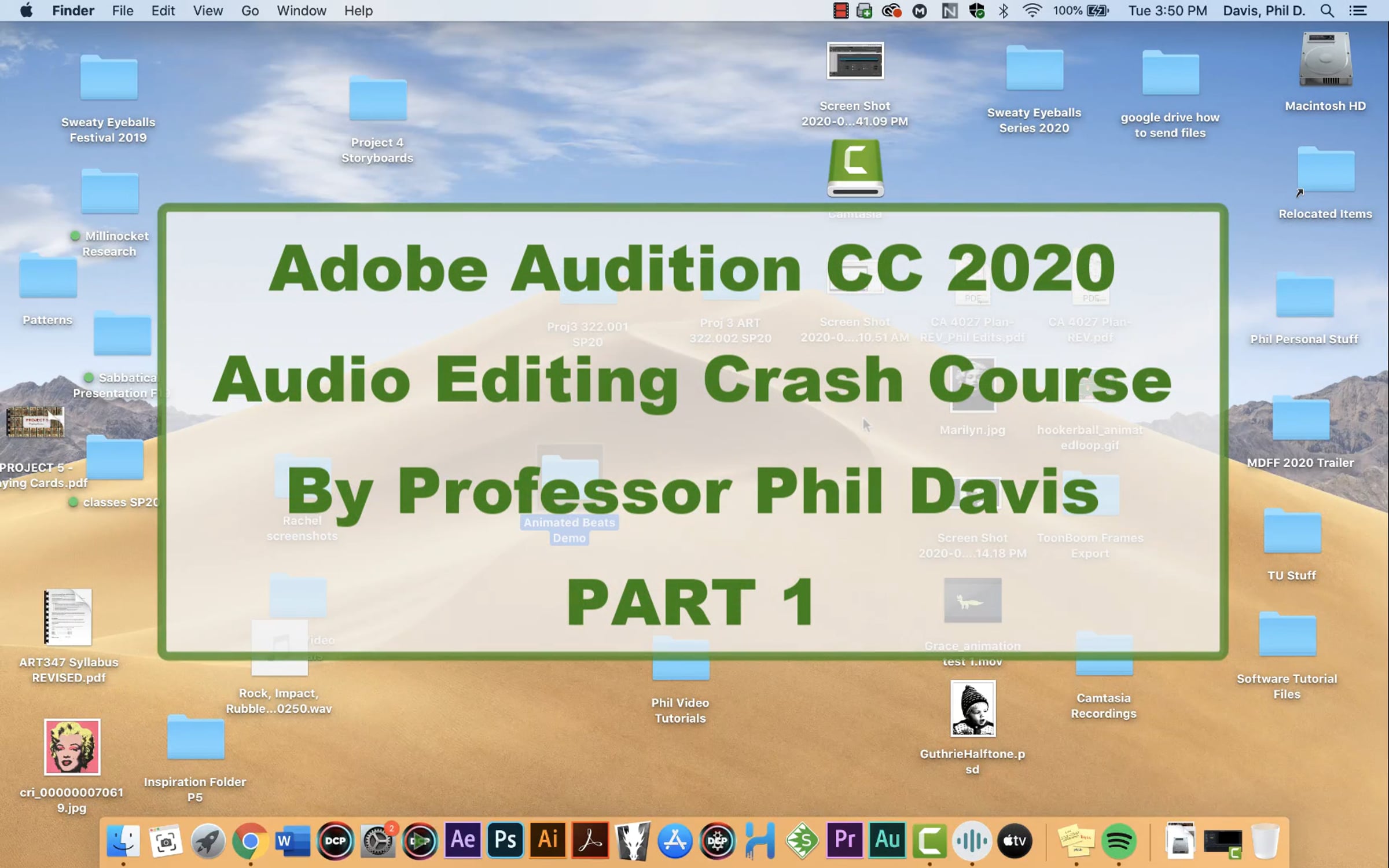Open the Go menu in menu bar

click(249, 10)
